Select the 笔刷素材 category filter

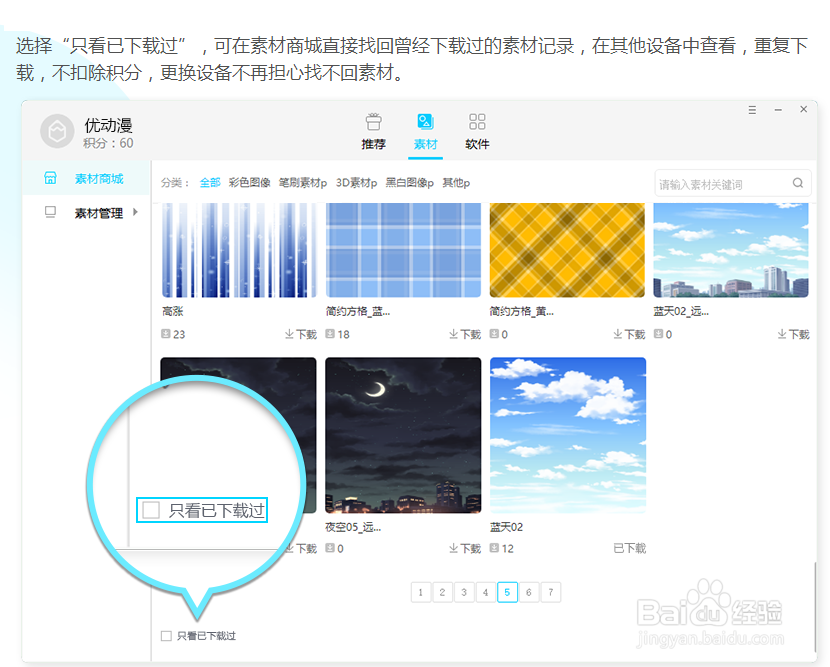303,183
